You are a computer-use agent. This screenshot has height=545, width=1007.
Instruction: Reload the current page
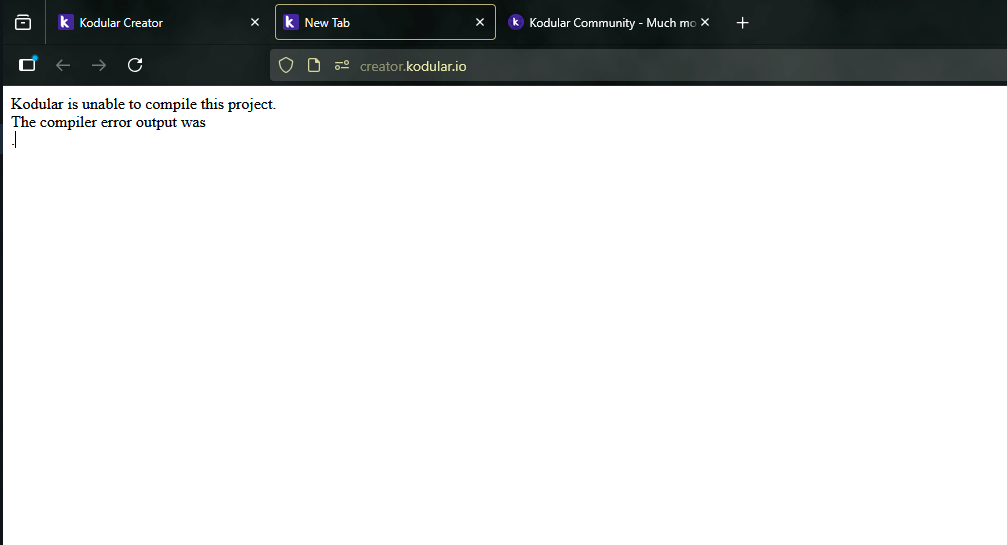(135, 65)
